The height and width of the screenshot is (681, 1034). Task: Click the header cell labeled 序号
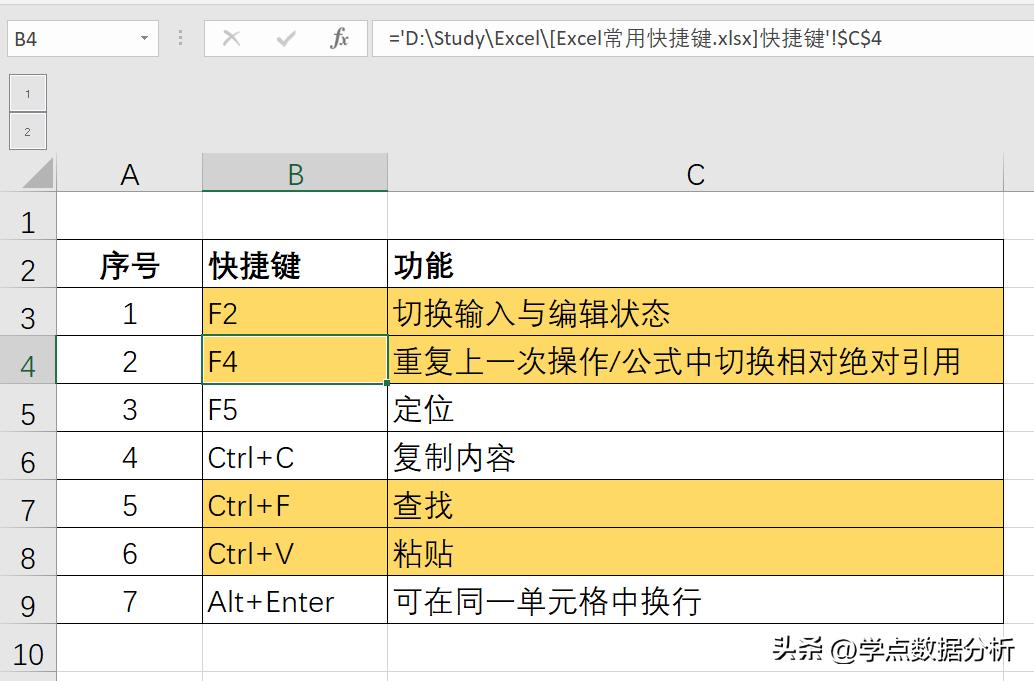(x=129, y=264)
